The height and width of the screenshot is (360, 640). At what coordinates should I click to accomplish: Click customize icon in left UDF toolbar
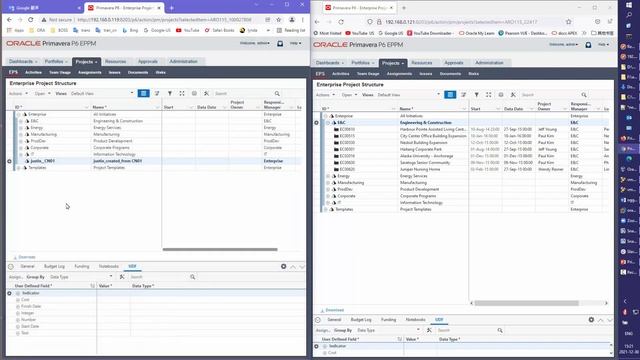tap(122, 277)
